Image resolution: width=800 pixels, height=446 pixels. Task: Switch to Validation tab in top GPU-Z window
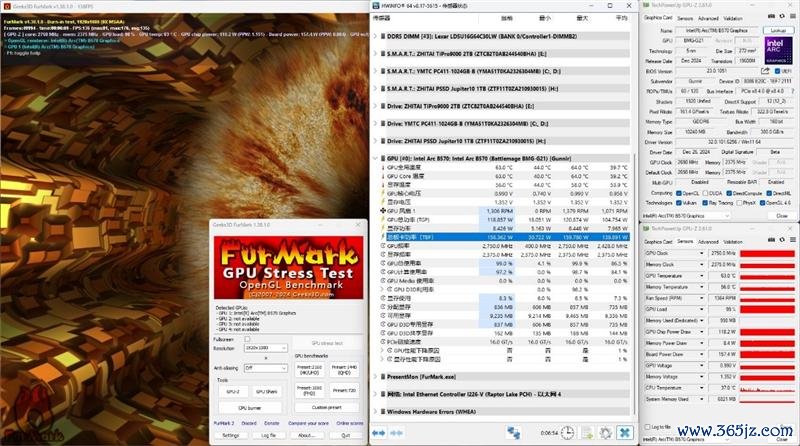(733, 18)
